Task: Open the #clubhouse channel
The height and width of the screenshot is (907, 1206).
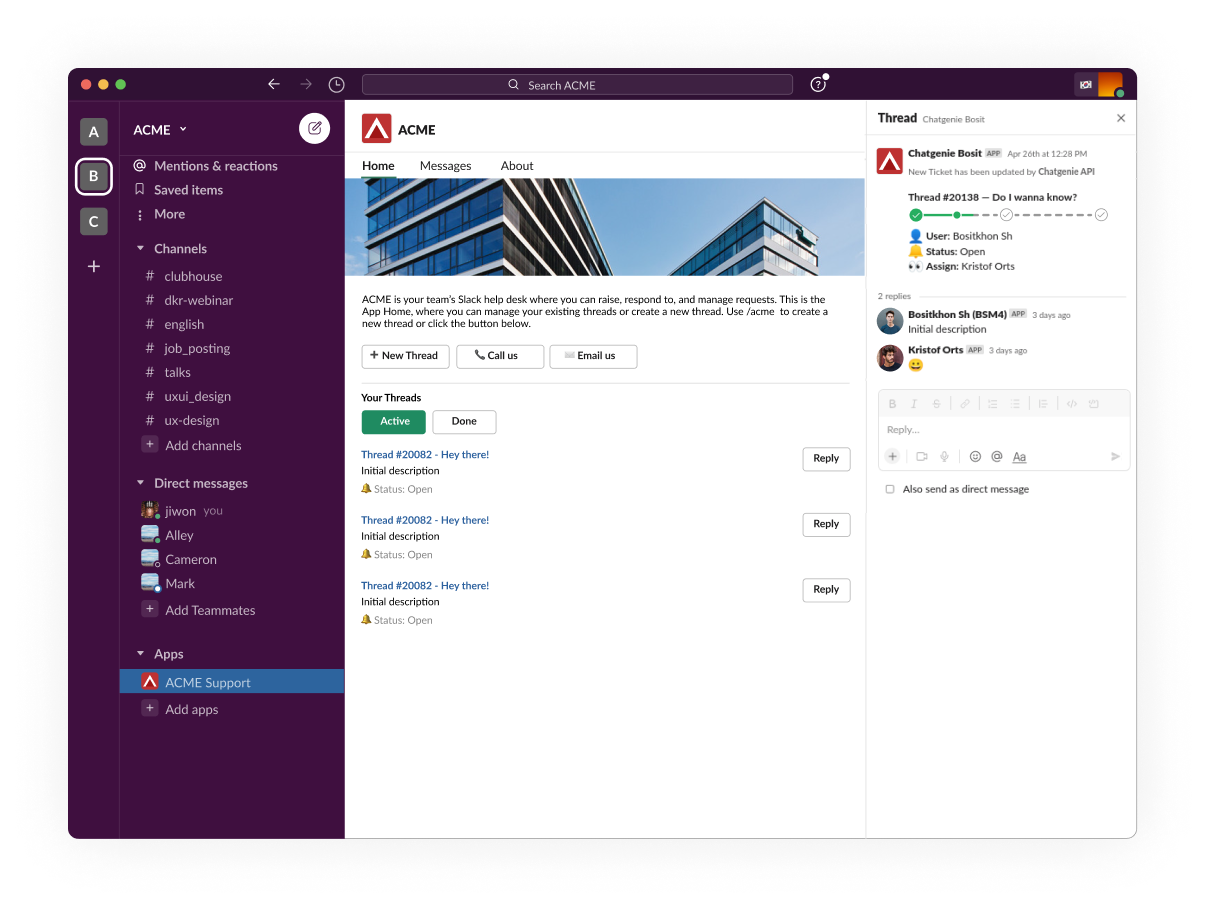Action: (184, 276)
